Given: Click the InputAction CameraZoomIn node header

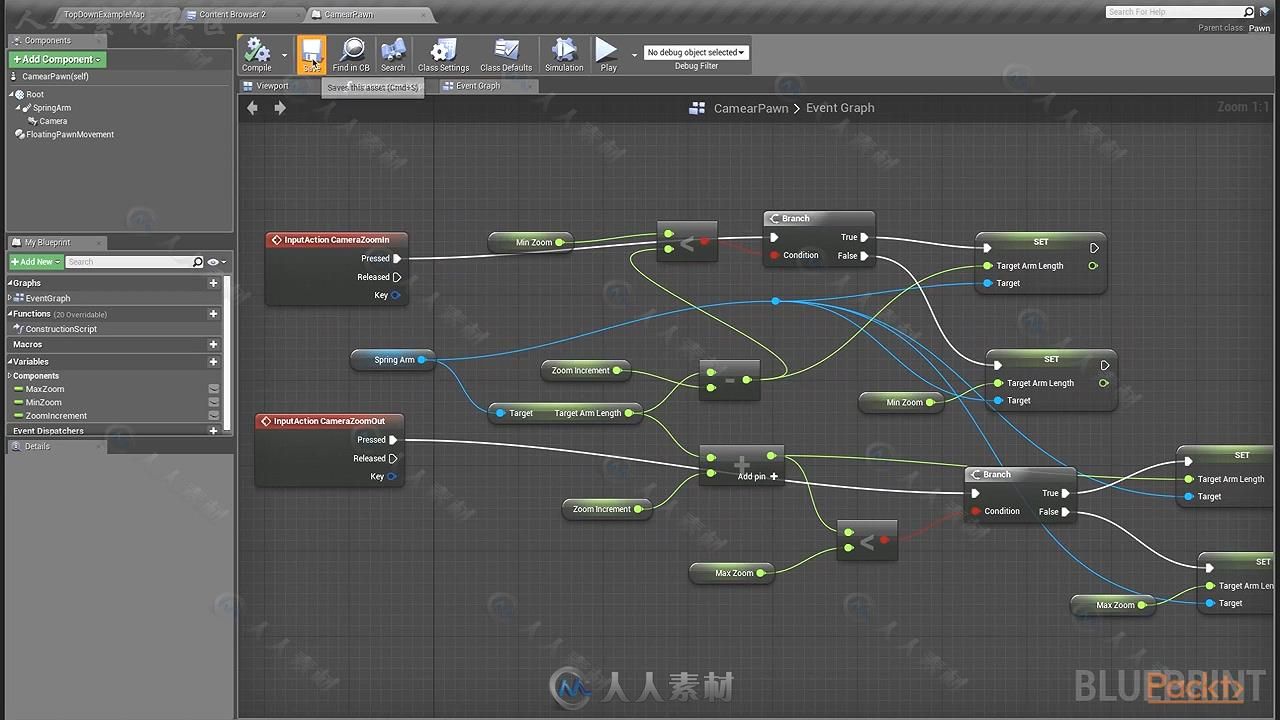Looking at the screenshot, I should [x=336, y=240].
